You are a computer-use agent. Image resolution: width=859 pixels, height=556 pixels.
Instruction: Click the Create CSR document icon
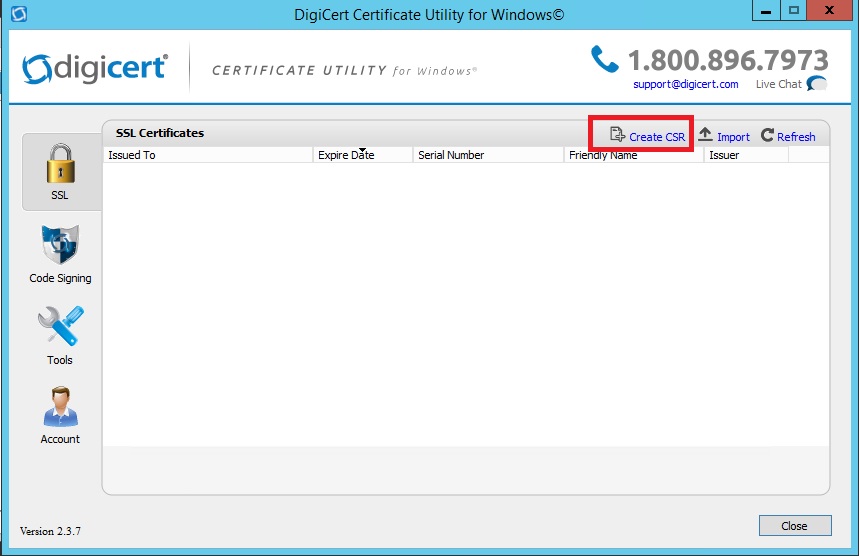coord(617,135)
